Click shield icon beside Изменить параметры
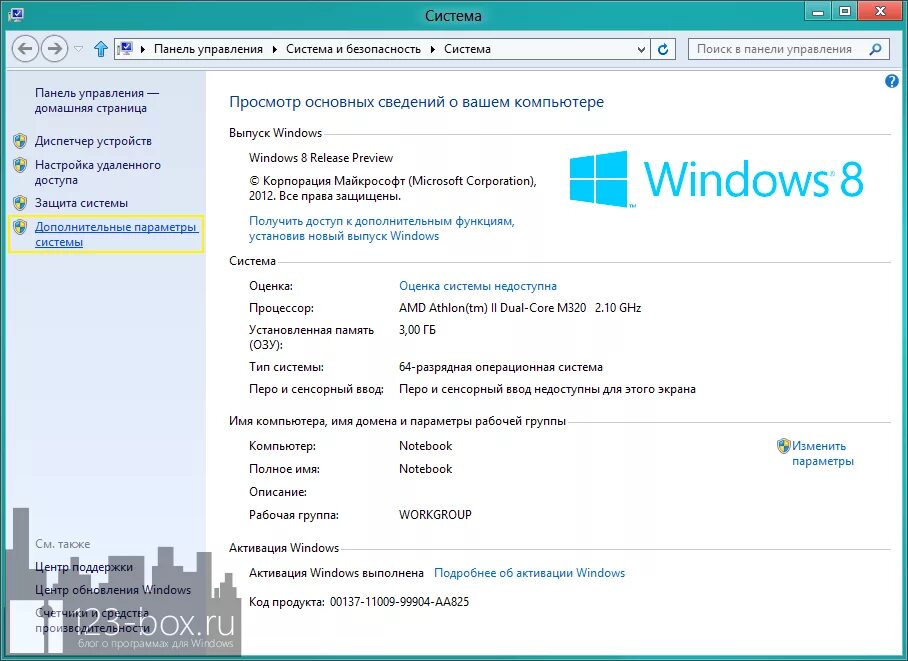 click(x=783, y=445)
